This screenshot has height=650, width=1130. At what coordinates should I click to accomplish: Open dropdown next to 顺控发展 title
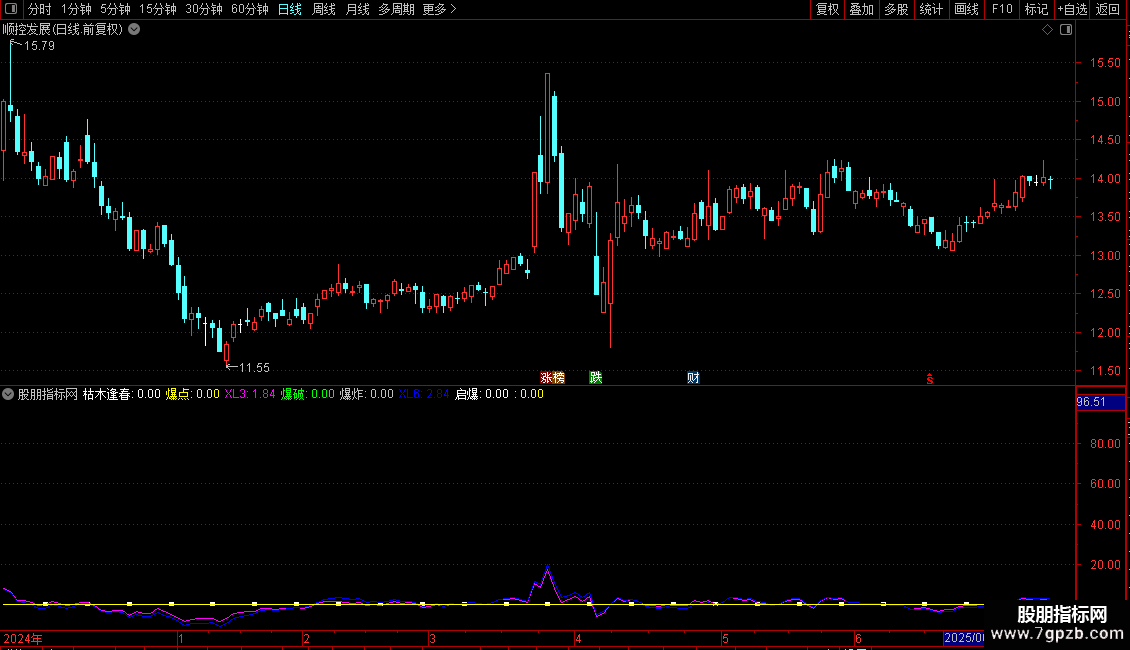coord(134,30)
